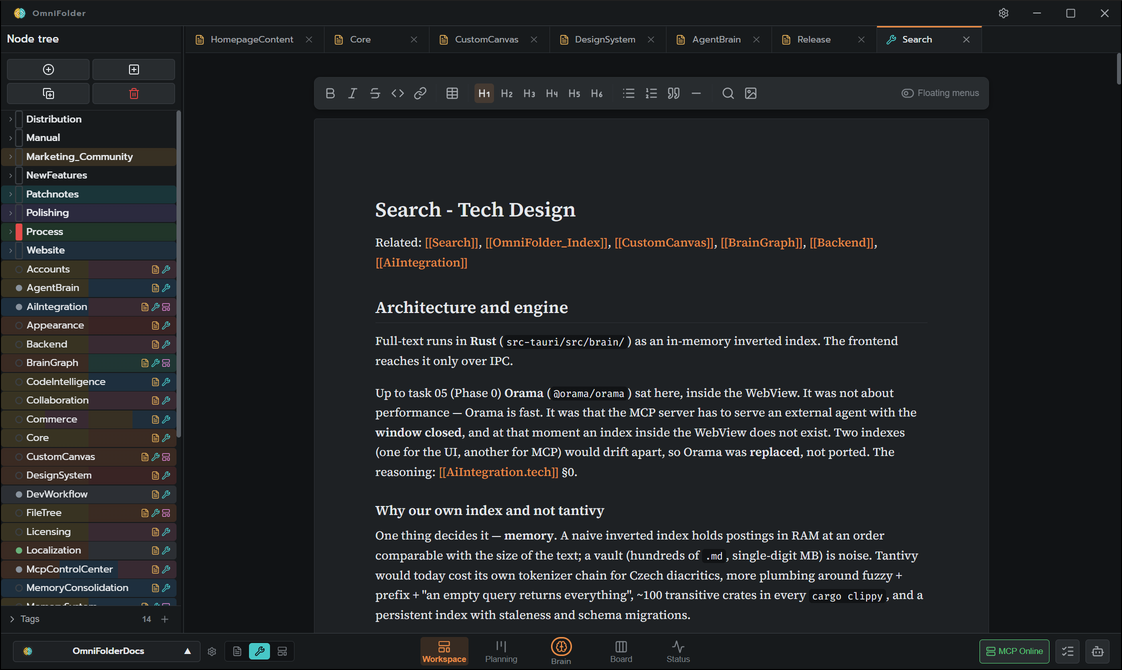
Task: Open the OmniFolderDocs project dropdown
Action: 106,651
